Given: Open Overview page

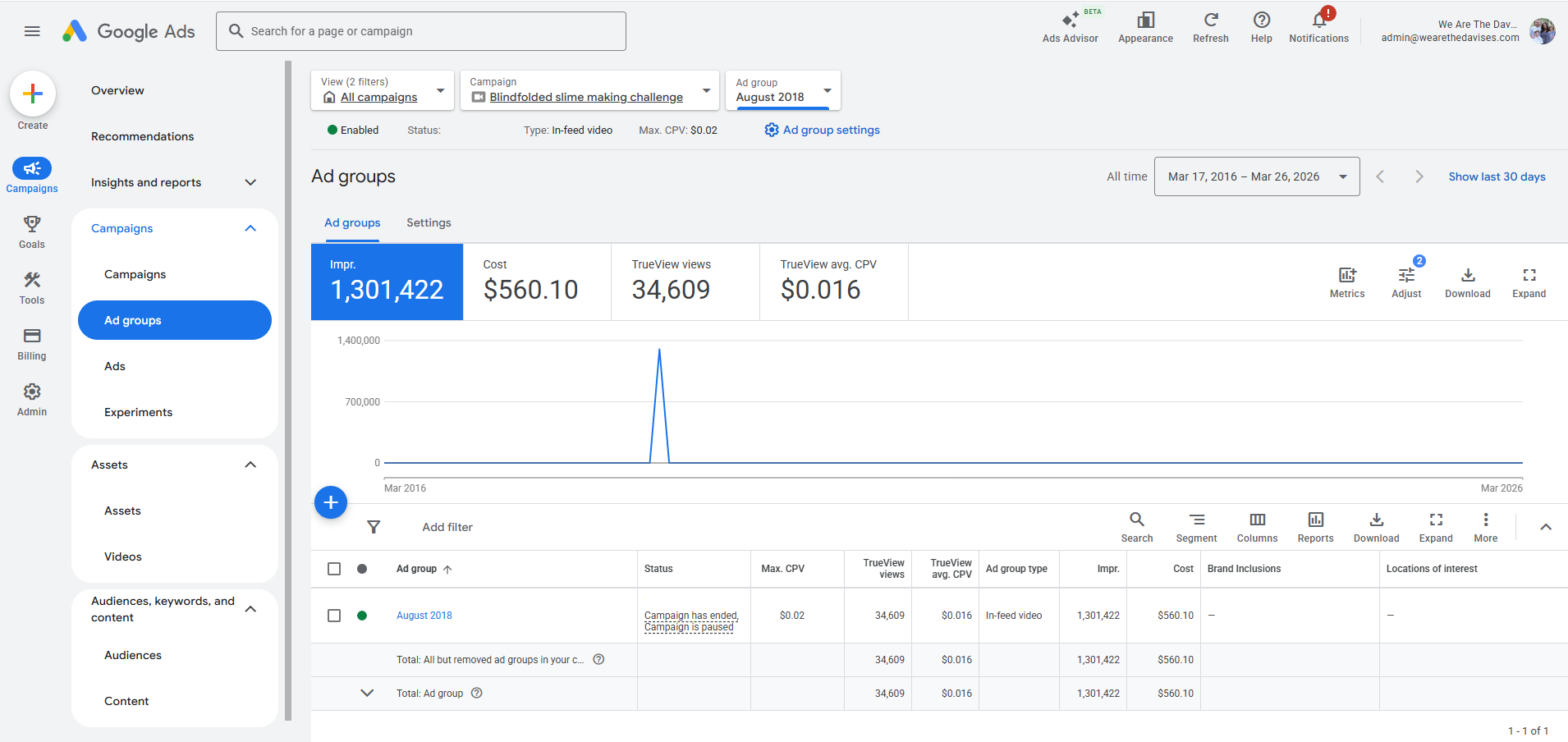Looking at the screenshot, I should pyautogui.click(x=117, y=90).
